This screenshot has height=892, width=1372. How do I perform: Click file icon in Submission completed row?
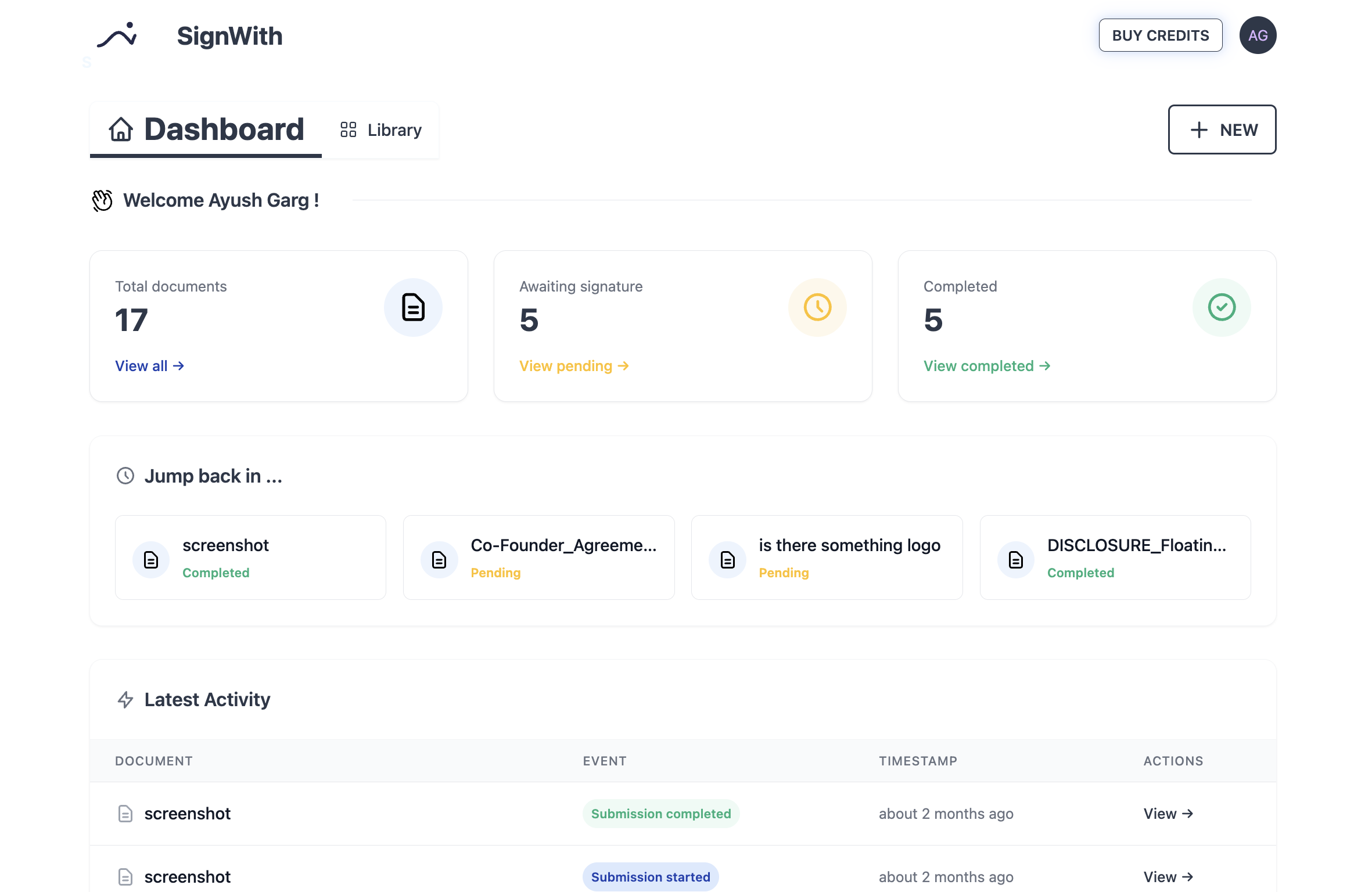pyautogui.click(x=125, y=814)
